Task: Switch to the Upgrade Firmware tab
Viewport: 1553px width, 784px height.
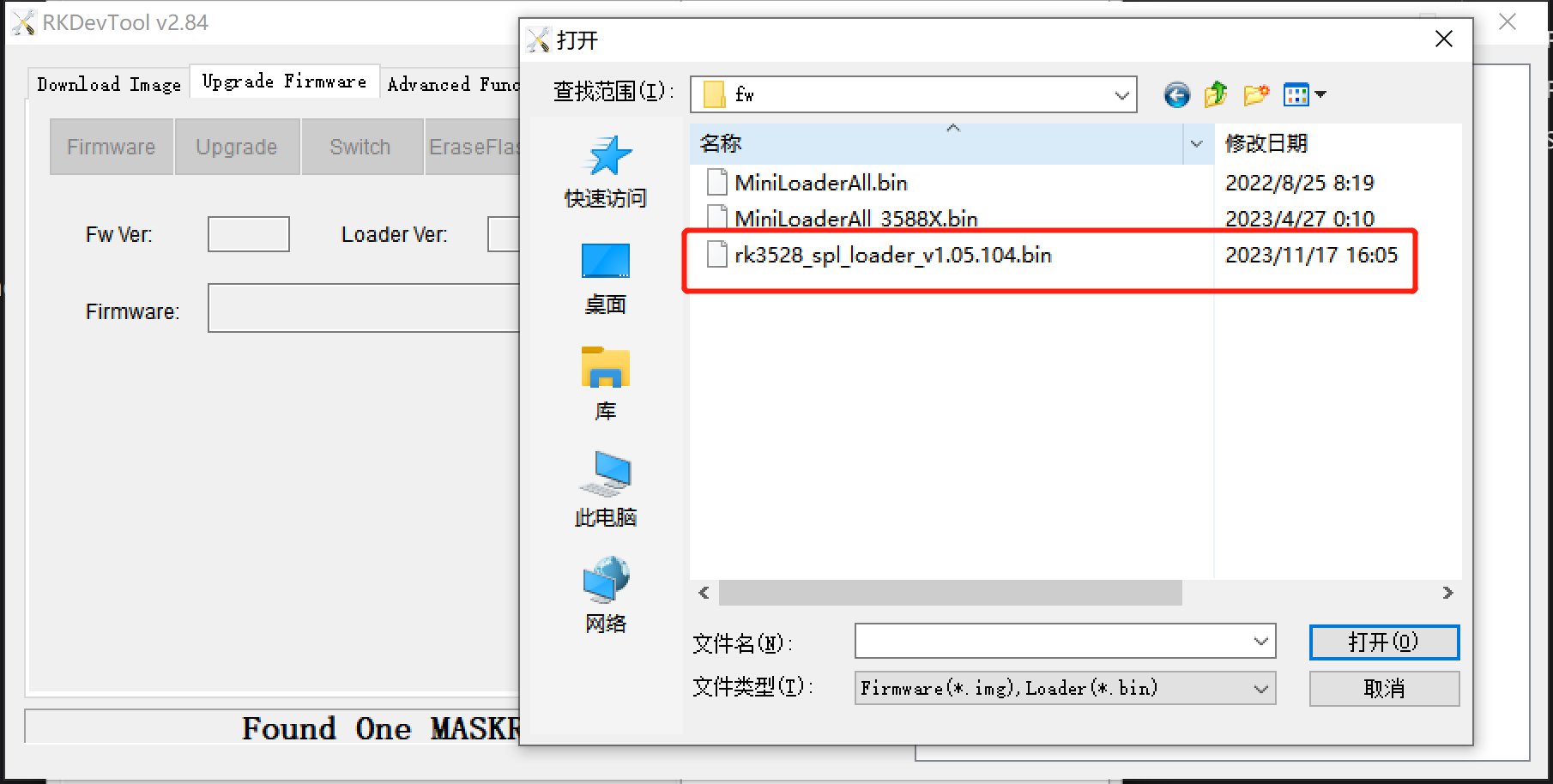Action: [x=284, y=81]
